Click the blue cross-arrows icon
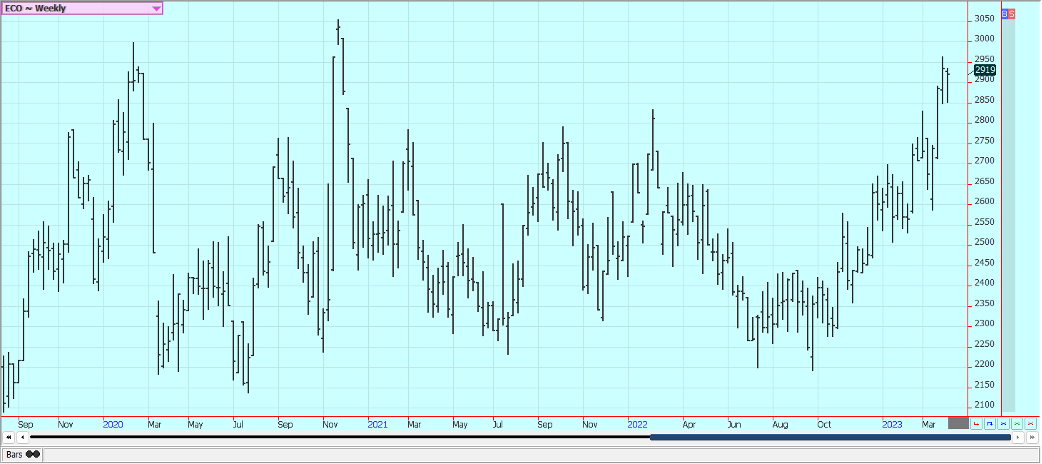This screenshot has width=1042, height=464. (x=1003, y=423)
